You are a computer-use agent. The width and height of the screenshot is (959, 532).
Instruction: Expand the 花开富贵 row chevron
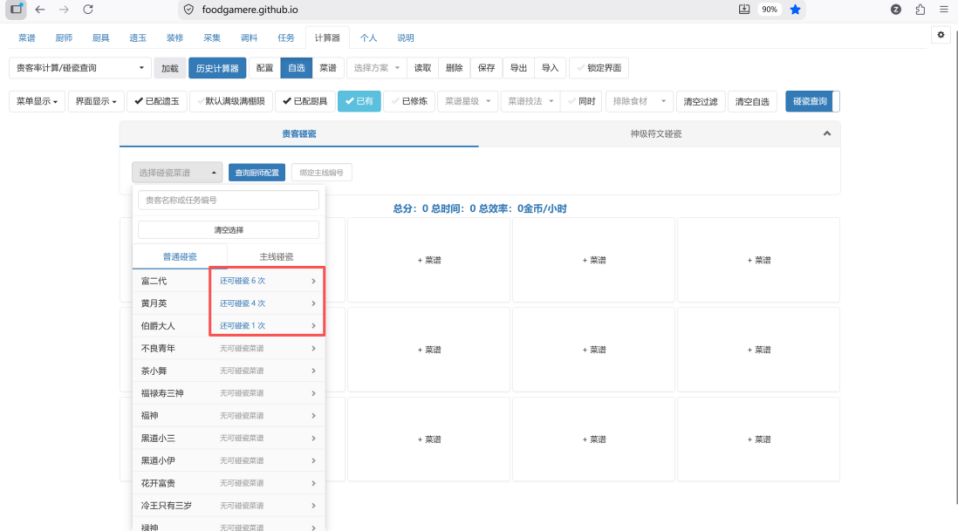(313, 483)
